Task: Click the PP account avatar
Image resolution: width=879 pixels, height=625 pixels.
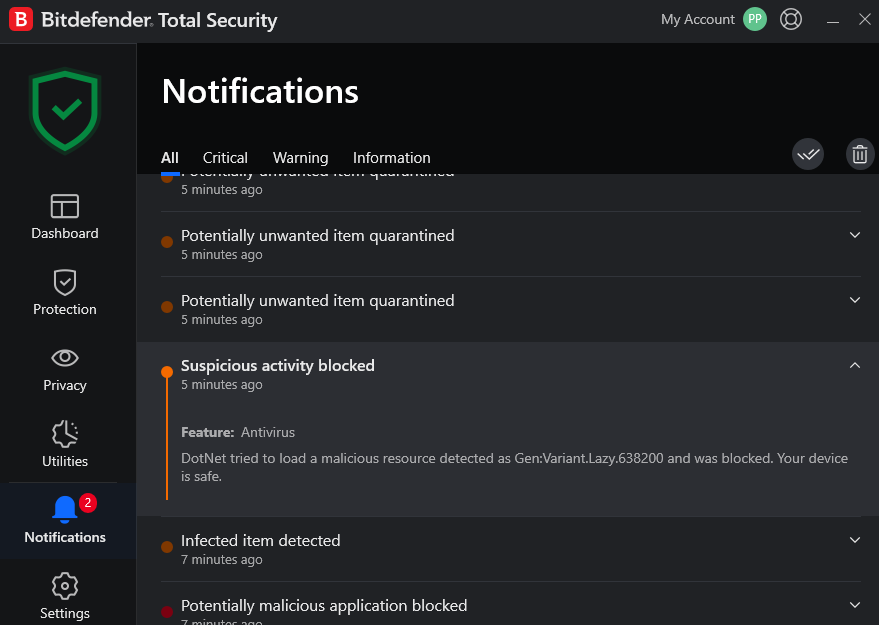Action: pyautogui.click(x=755, y=19)
